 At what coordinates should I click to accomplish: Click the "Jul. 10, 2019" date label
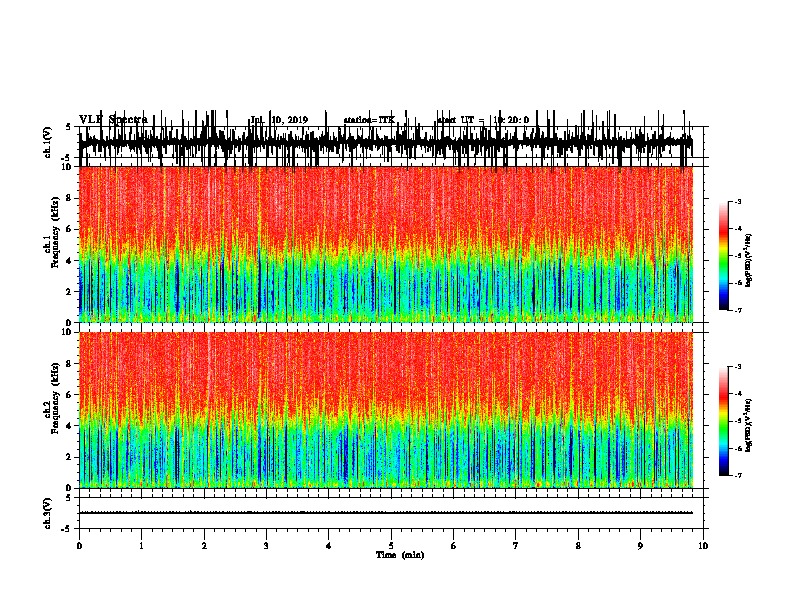(x=279, y=120)
